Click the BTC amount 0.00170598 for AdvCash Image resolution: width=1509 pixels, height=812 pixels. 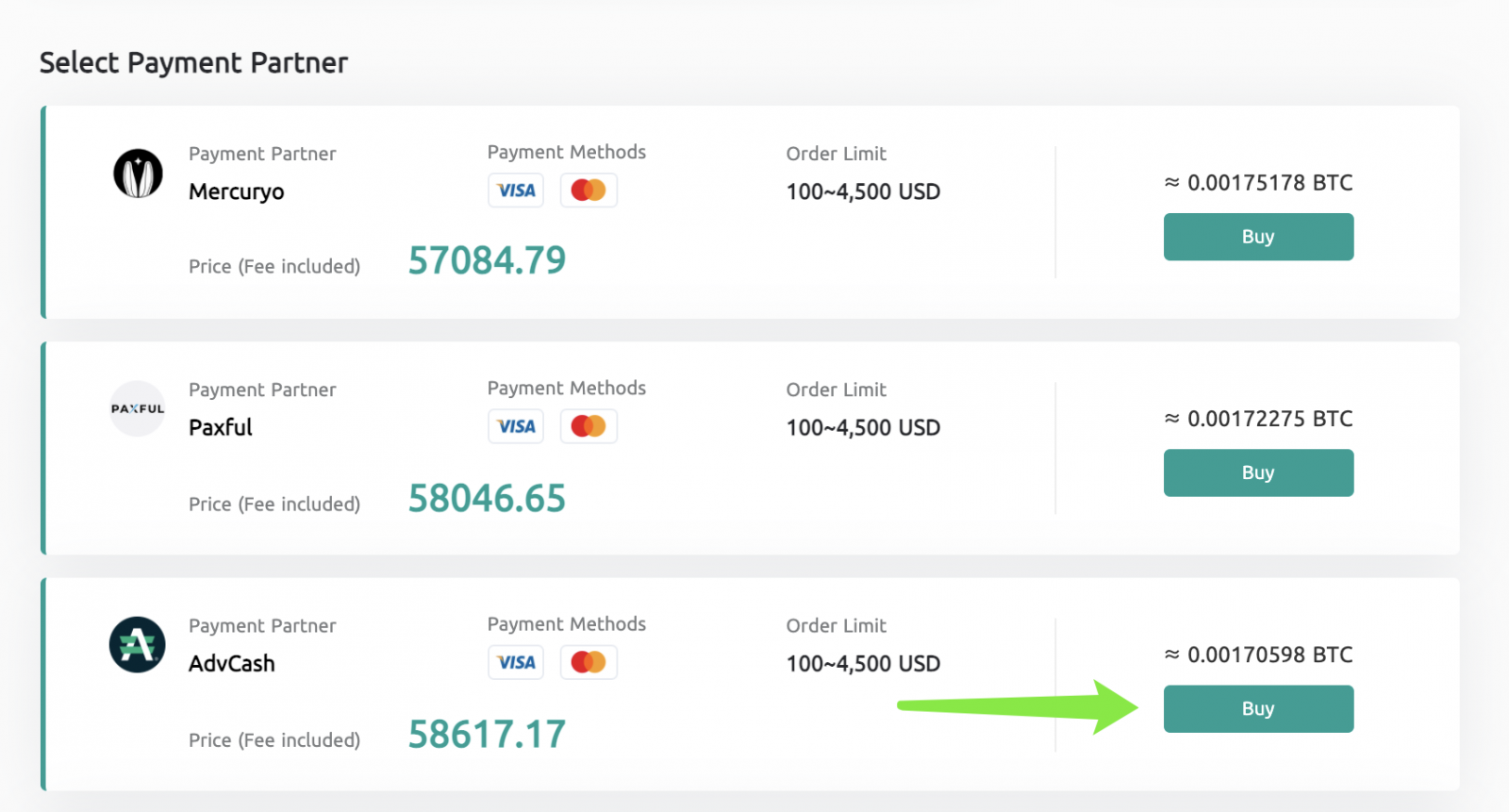tap(1258, 654)
